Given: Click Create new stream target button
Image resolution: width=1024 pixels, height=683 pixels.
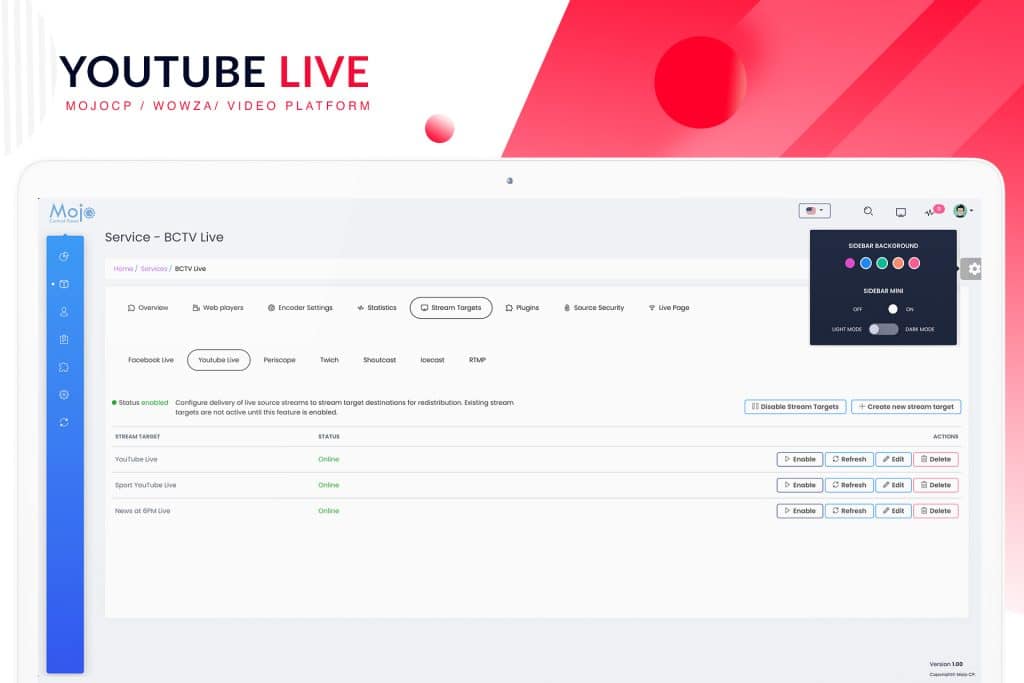Looking at the screenshot, I should point(906,406).
